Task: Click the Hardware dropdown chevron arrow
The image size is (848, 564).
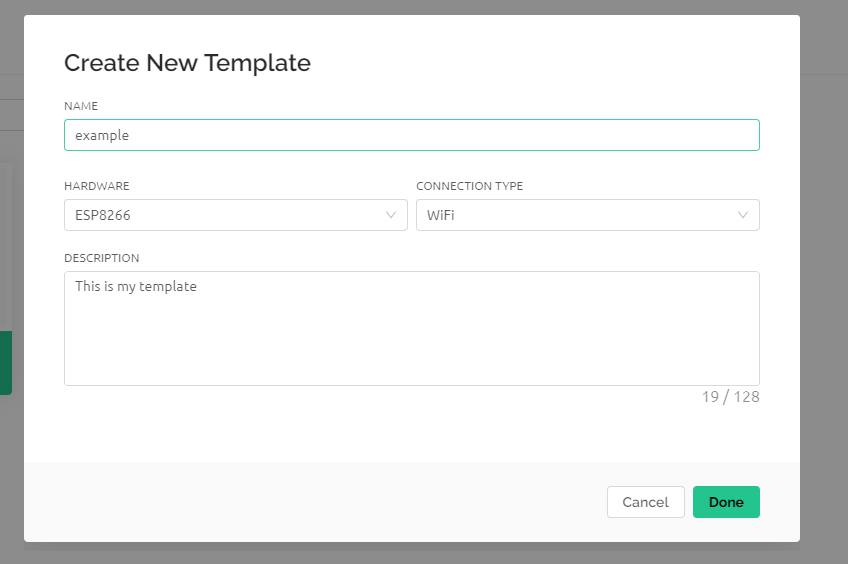Action: (391, 215)
